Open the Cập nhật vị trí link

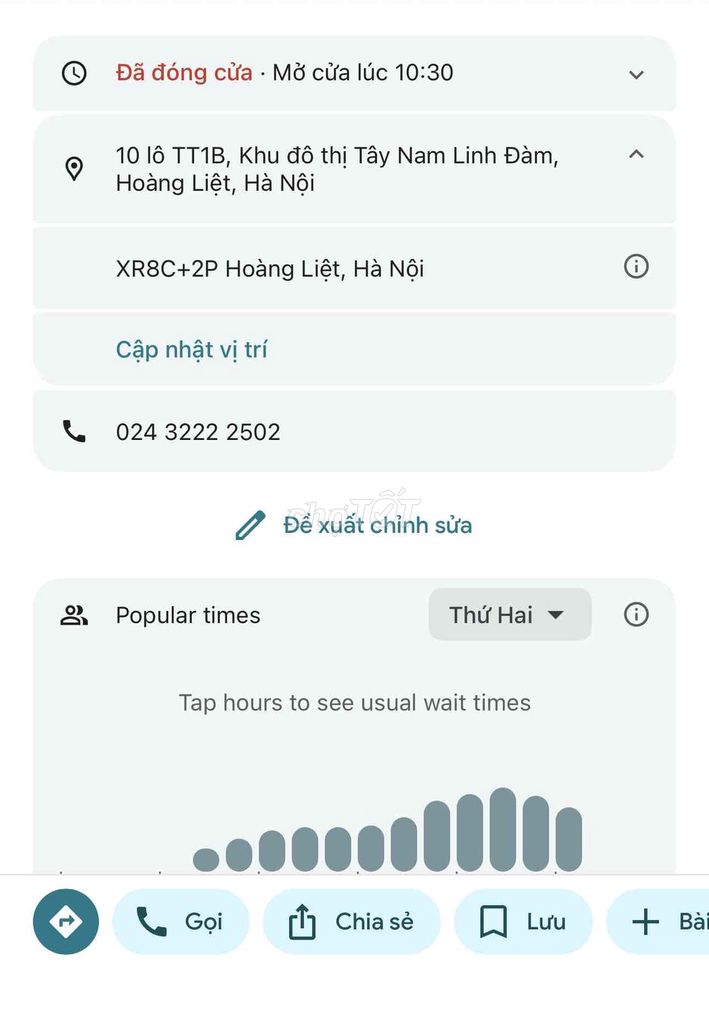point(191,350)
